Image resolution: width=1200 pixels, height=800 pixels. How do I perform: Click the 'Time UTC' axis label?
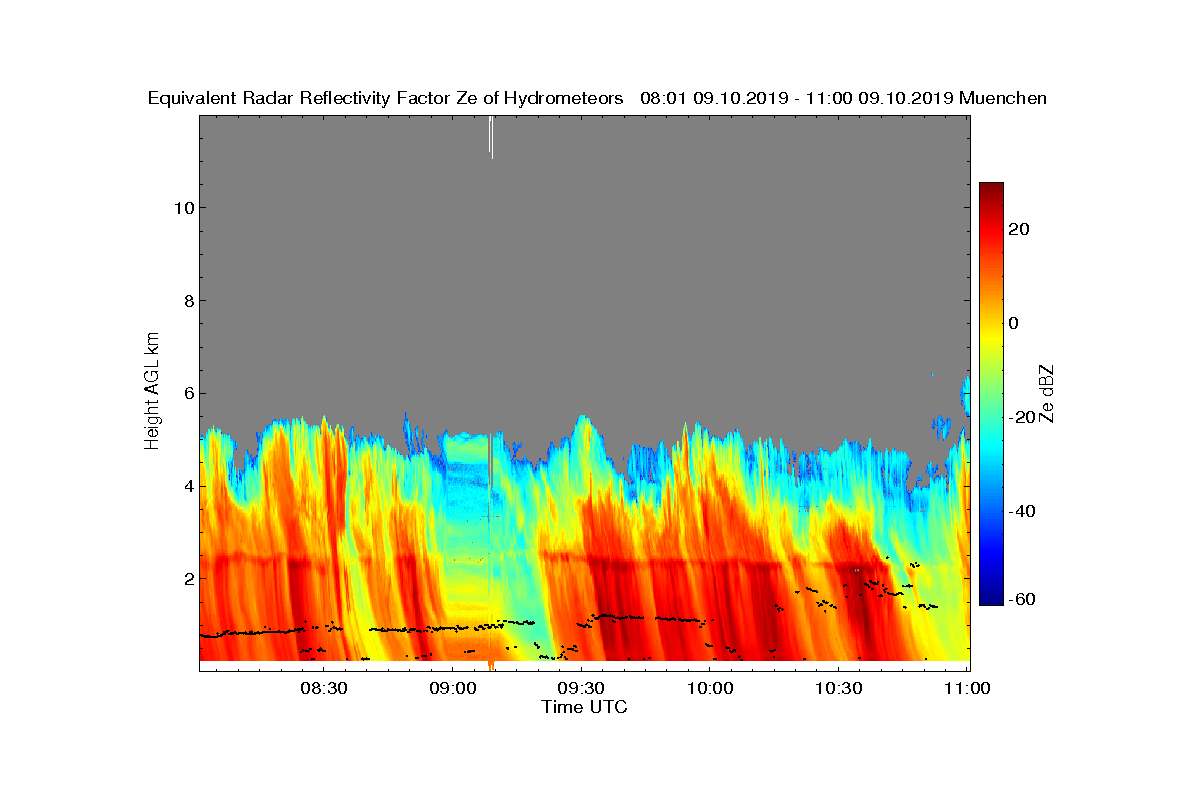[585, 707]
